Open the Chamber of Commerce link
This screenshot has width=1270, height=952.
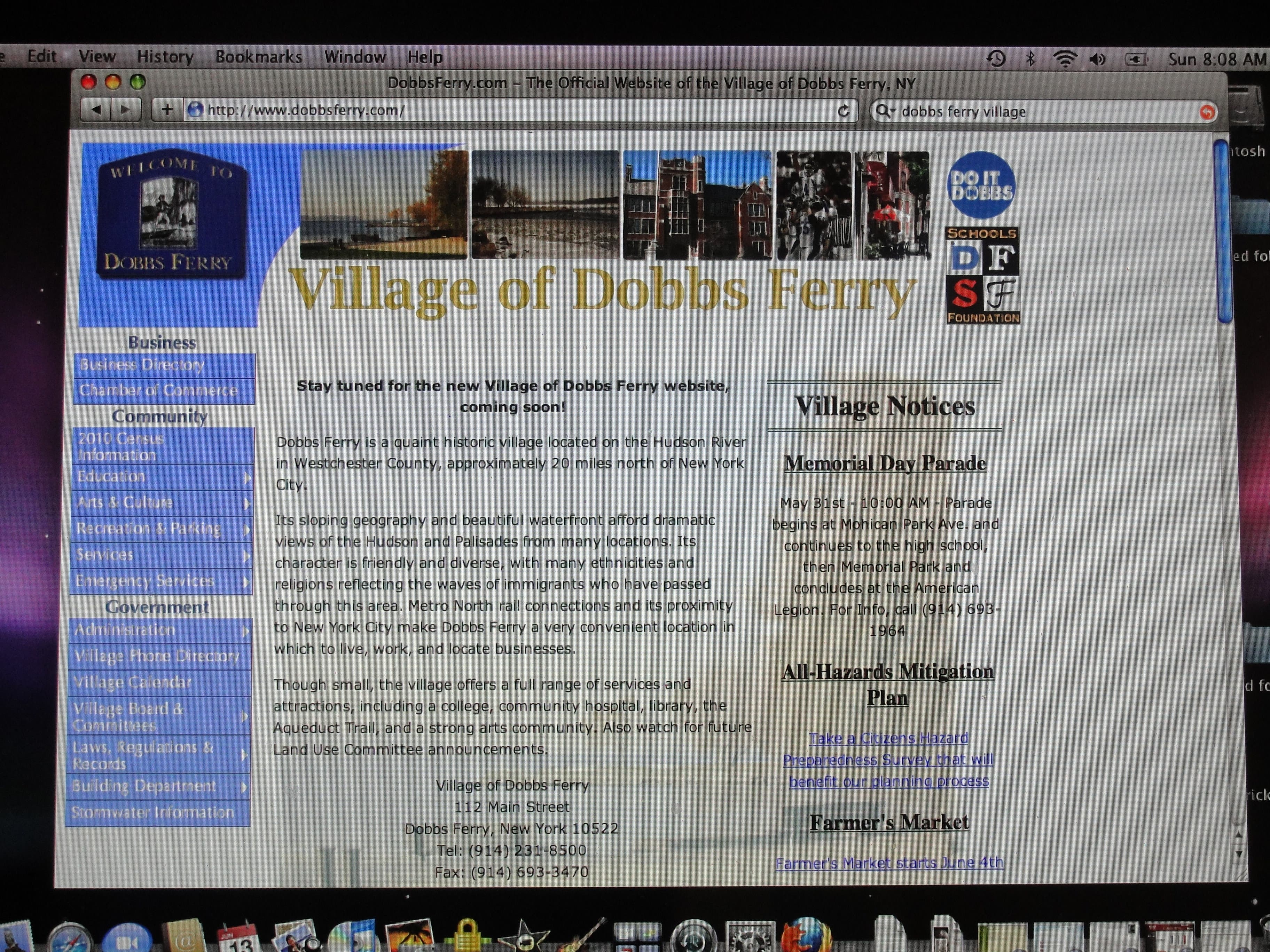pyautogui.click(x=164, y=391)
